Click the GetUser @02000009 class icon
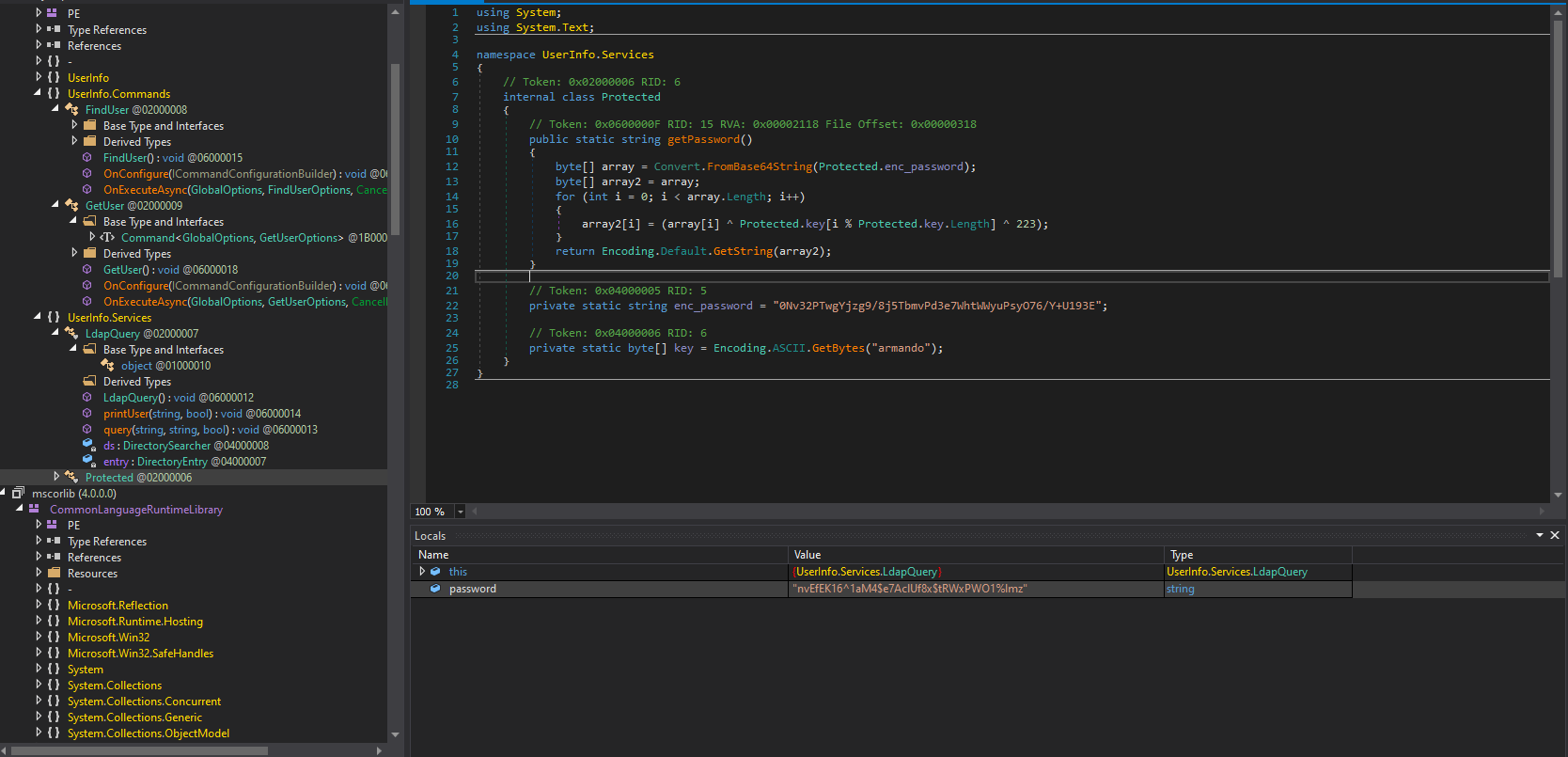1568x757 pixels. pyautogui.click(x=71, y=205)
